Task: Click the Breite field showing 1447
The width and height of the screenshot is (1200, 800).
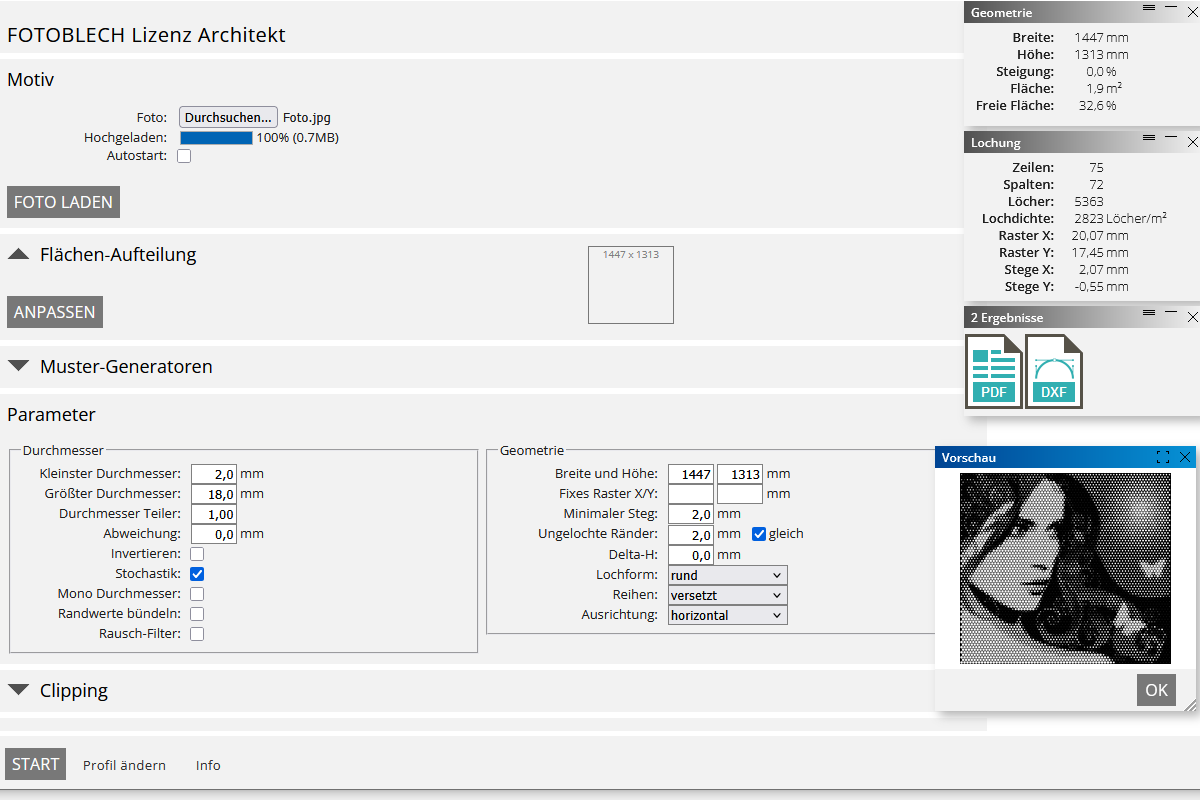Action: coord(691,474)
